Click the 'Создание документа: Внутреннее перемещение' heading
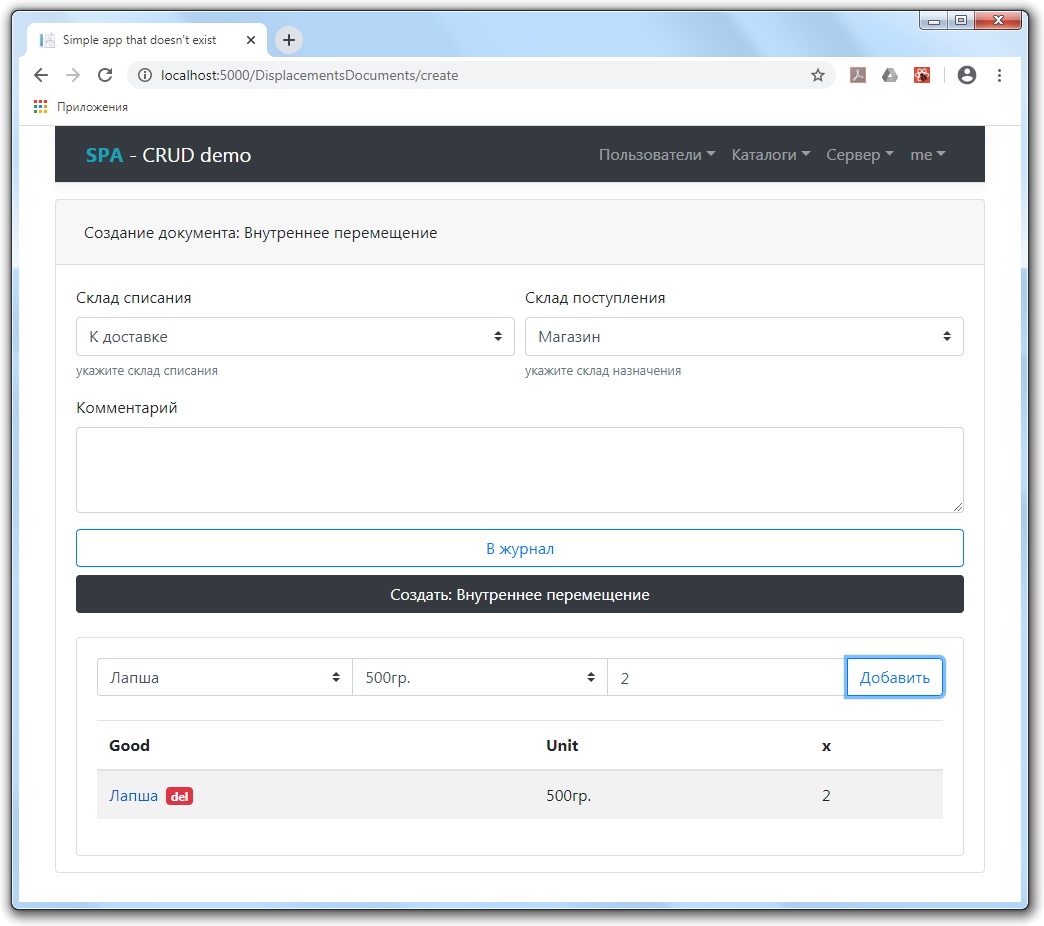 (260, 233)
